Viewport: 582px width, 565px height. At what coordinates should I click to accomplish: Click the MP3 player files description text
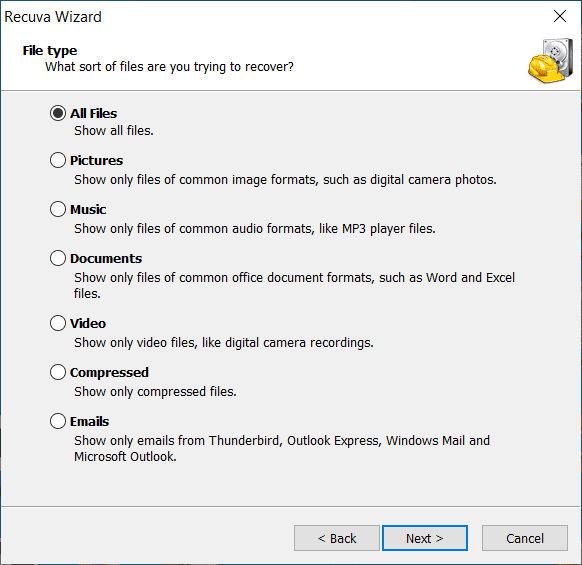[x=255, y=229]
